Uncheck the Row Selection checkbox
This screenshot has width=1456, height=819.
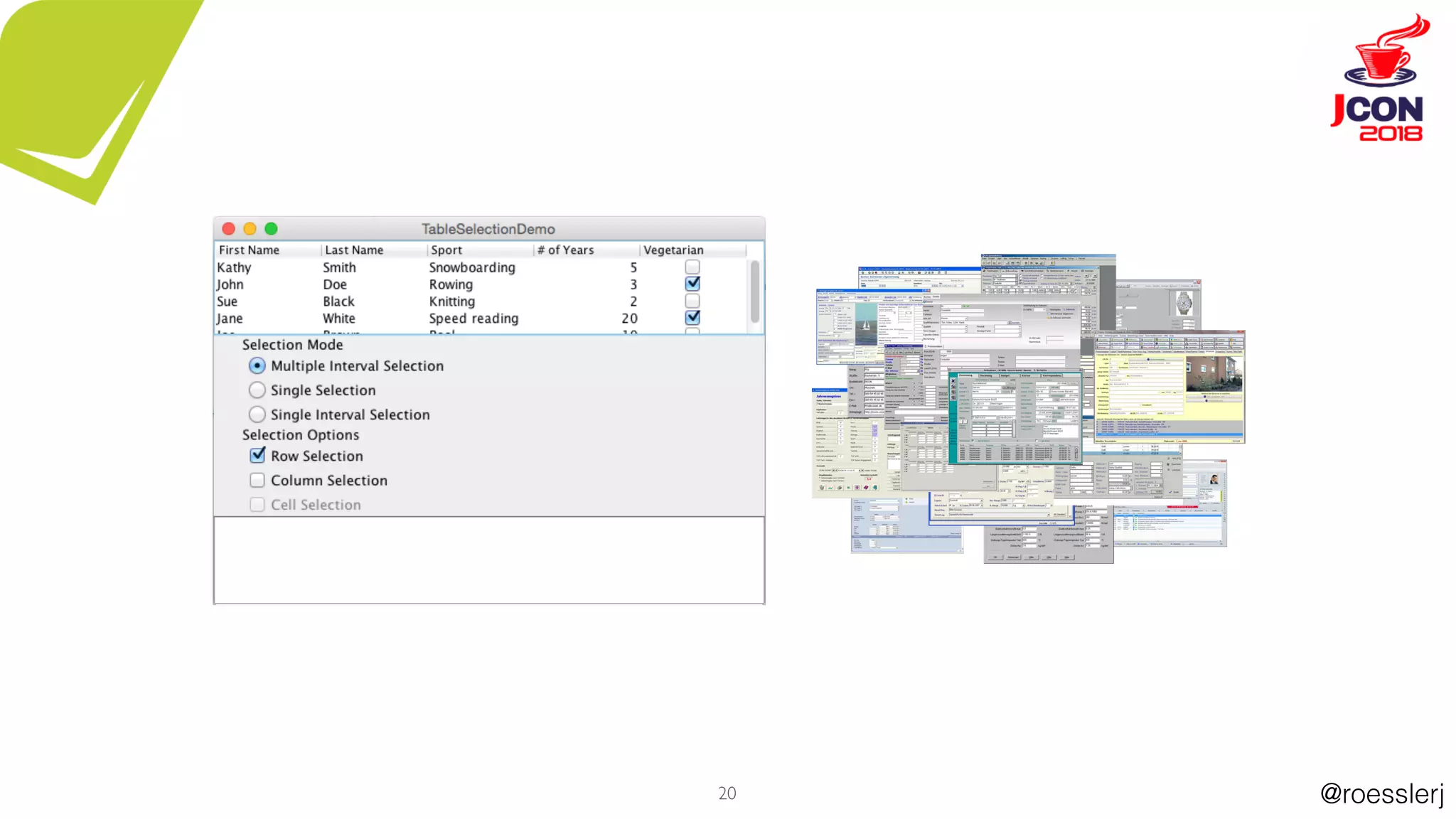click(257, 456)
